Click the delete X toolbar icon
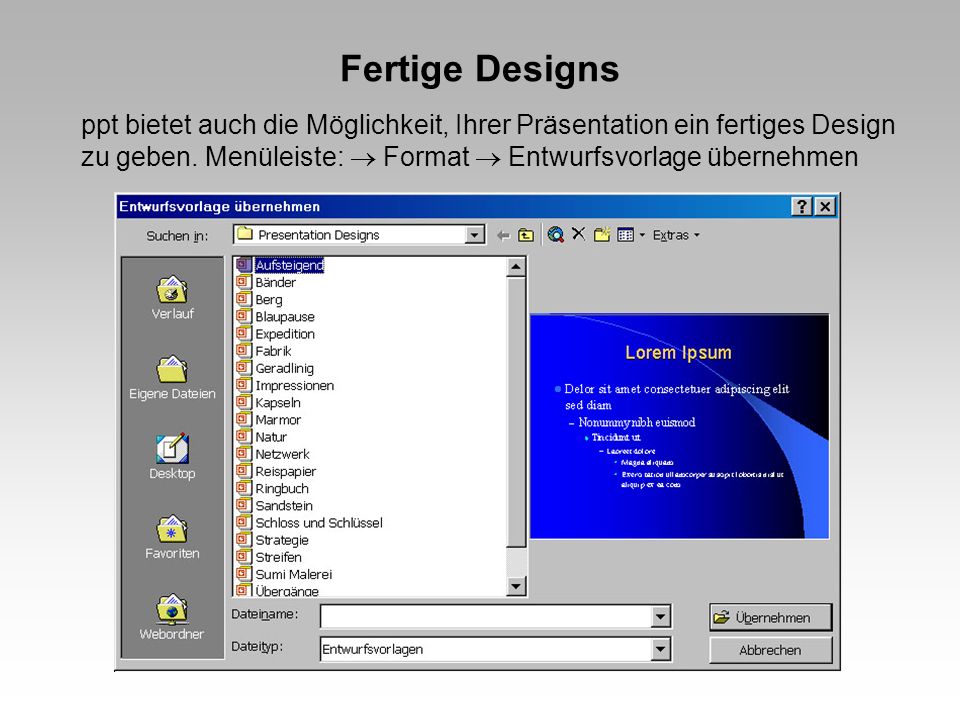The width and height of the screenshot is (960, 720). 579,234
